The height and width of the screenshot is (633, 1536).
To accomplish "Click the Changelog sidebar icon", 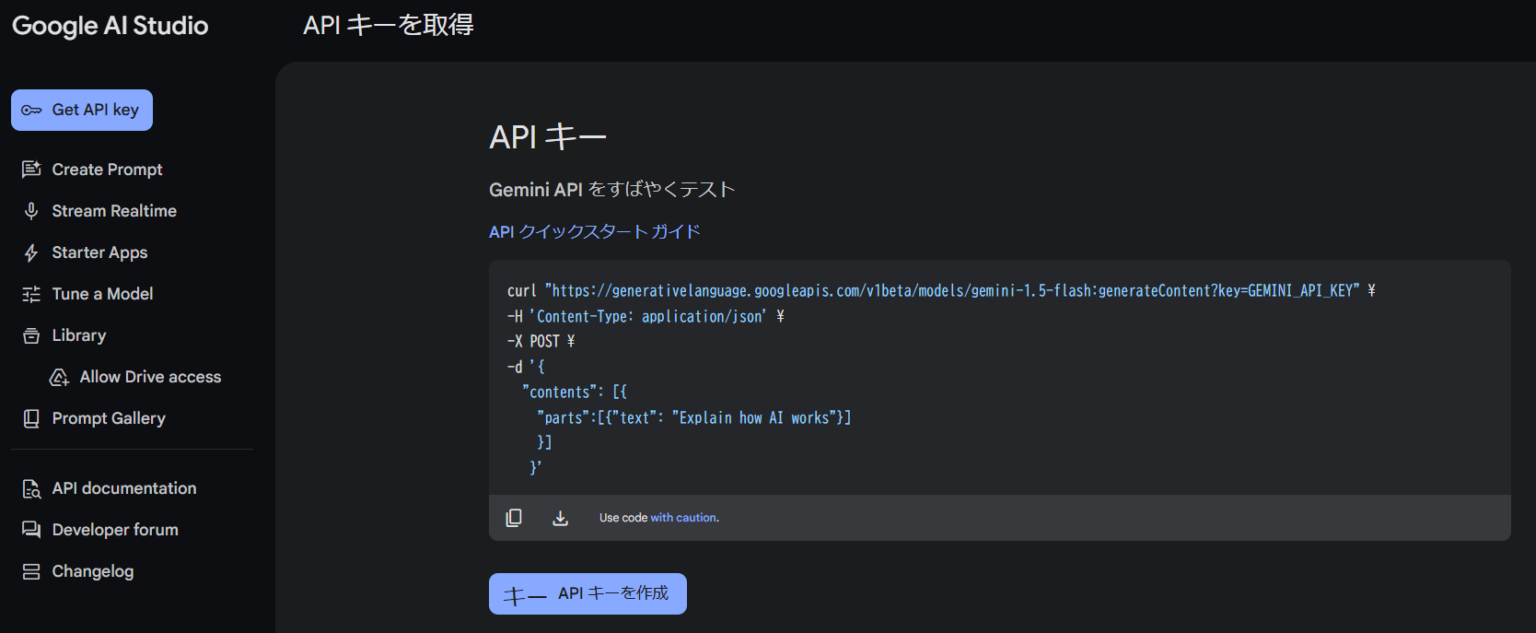I will click(32, 571).
